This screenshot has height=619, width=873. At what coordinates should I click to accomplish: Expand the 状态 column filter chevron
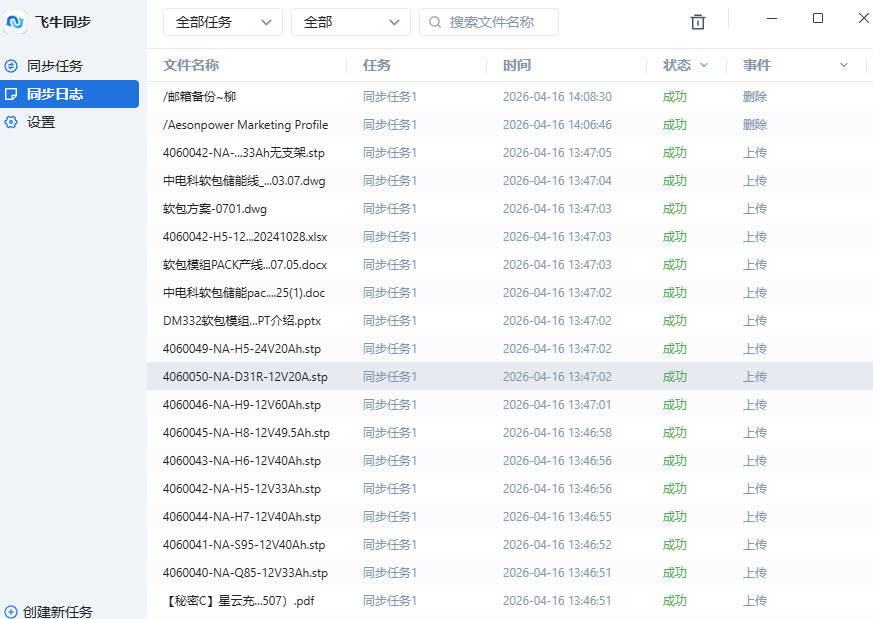pos(704,65)
